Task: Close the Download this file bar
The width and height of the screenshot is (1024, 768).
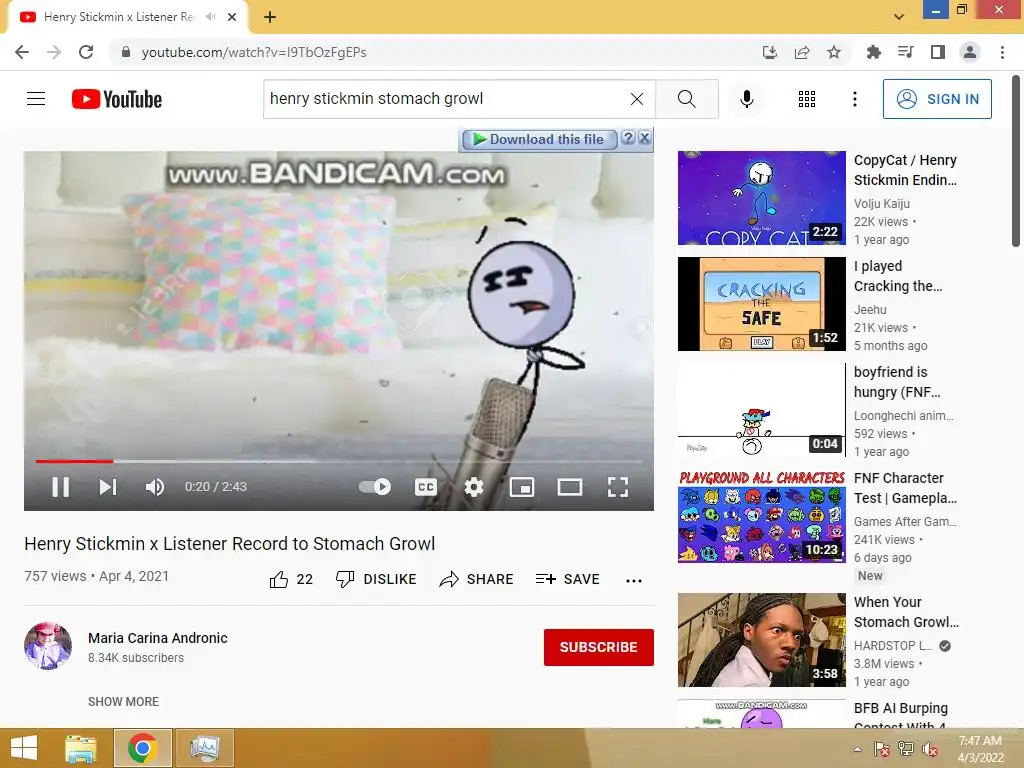Action: click(645, 138)
